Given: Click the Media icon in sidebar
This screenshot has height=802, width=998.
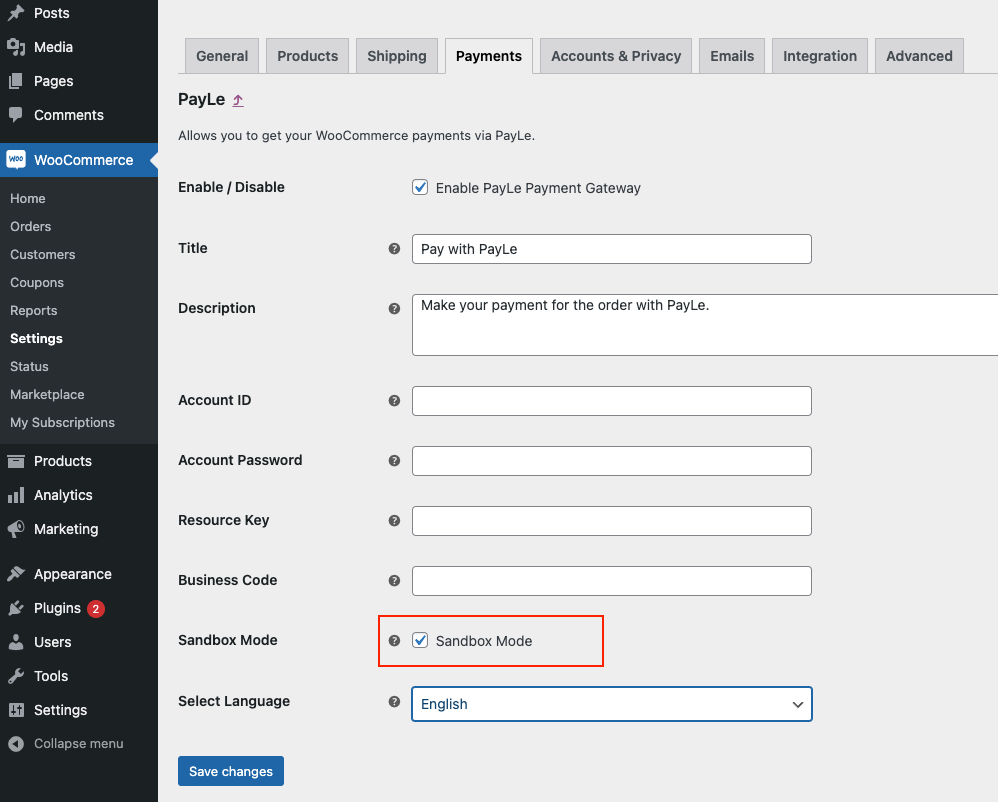Looking at the screenshot, I should (x=16, y=47).
